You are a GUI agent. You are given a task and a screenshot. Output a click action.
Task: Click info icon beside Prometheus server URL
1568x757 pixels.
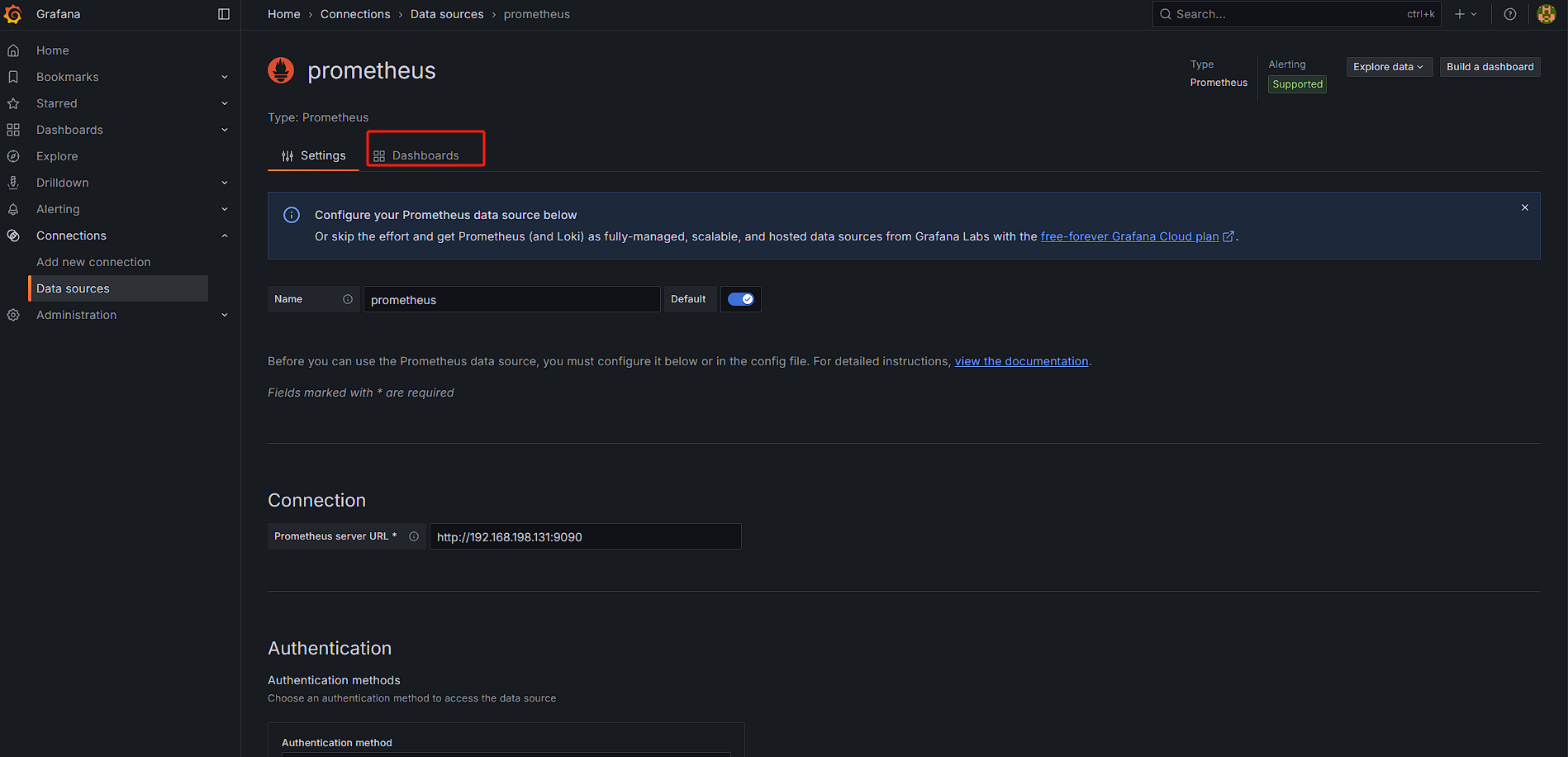[x=414, y=536]
